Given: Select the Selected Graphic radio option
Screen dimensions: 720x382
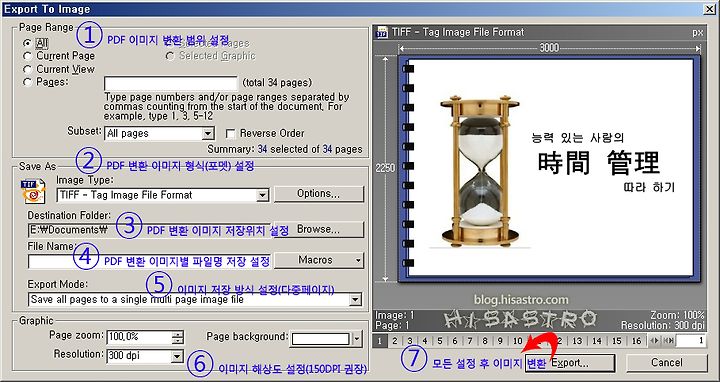Looking at the screenshot, I should (170, 56).
